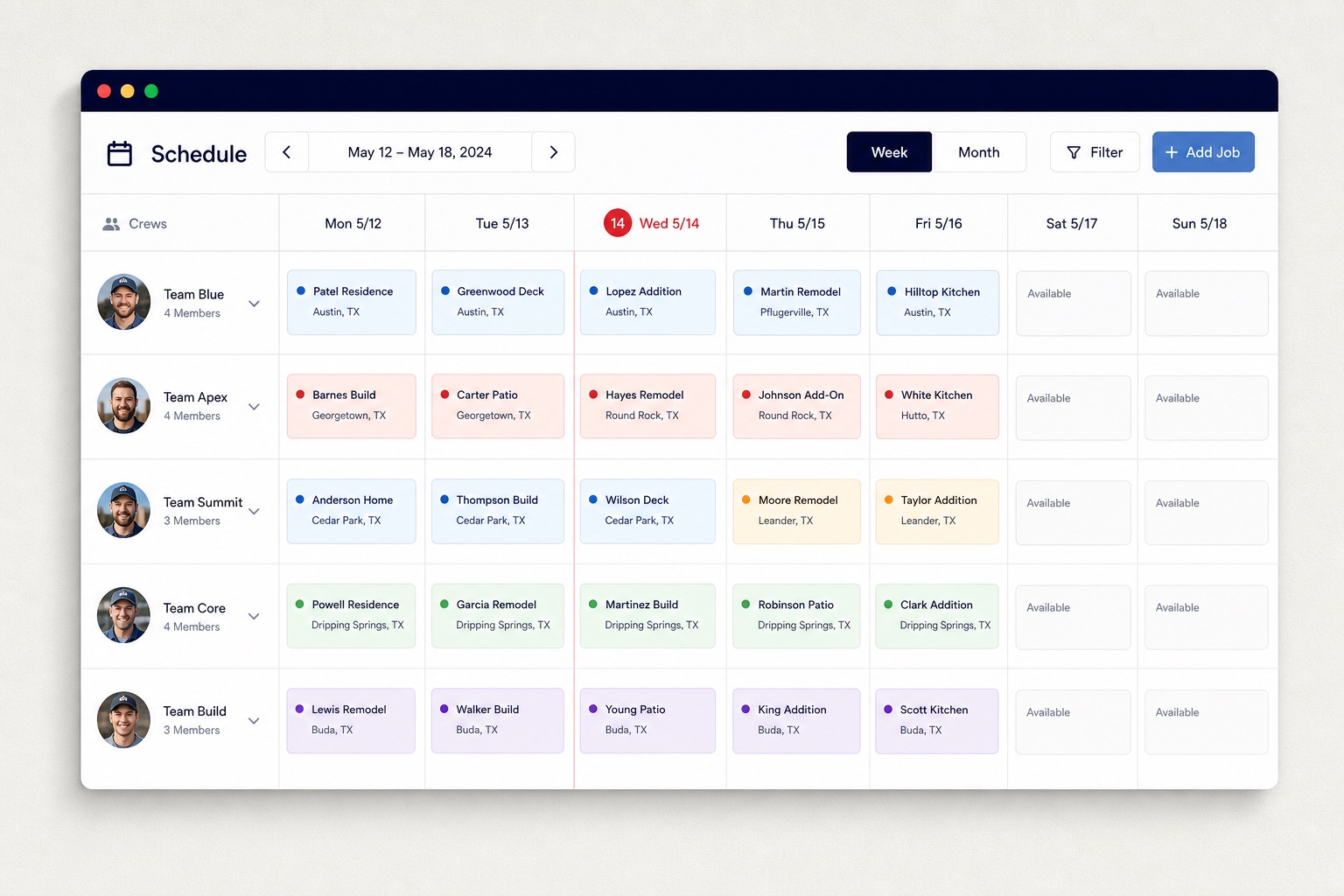Click Team Build Saturday Available slot
The height and width of the screenshot is (896, 1344).
(x=1074, y=722)
